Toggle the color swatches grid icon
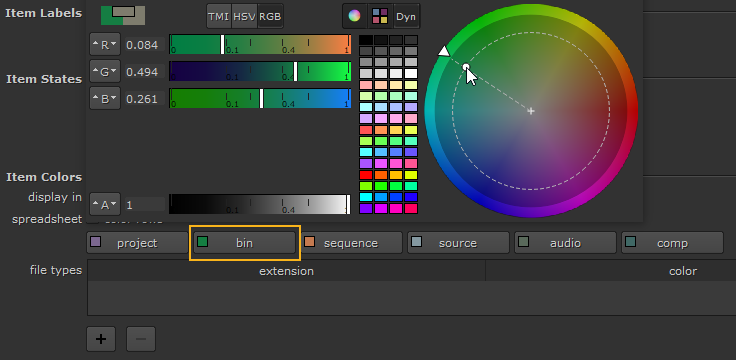This screenshot has width=736, height=361. pos(380,16)
